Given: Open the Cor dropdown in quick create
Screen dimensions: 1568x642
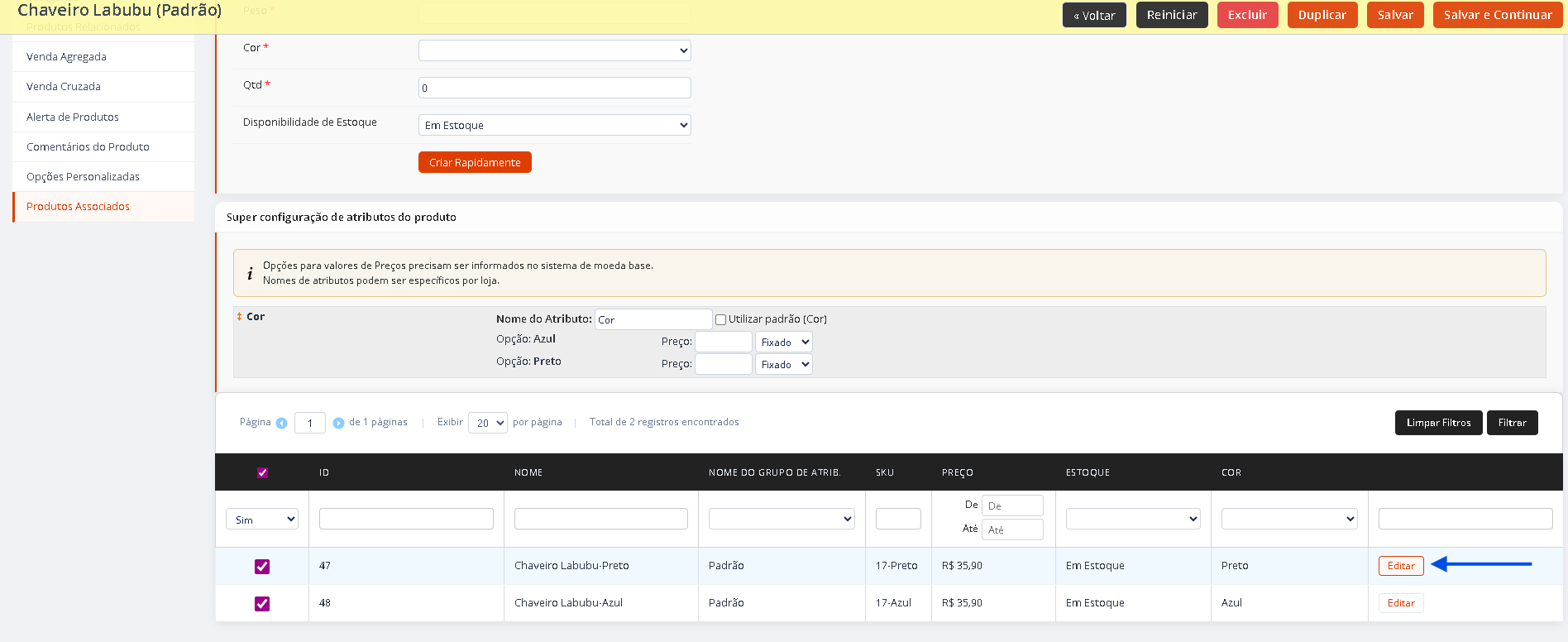Looking at the screenshot, I should (x=555, y=50).
